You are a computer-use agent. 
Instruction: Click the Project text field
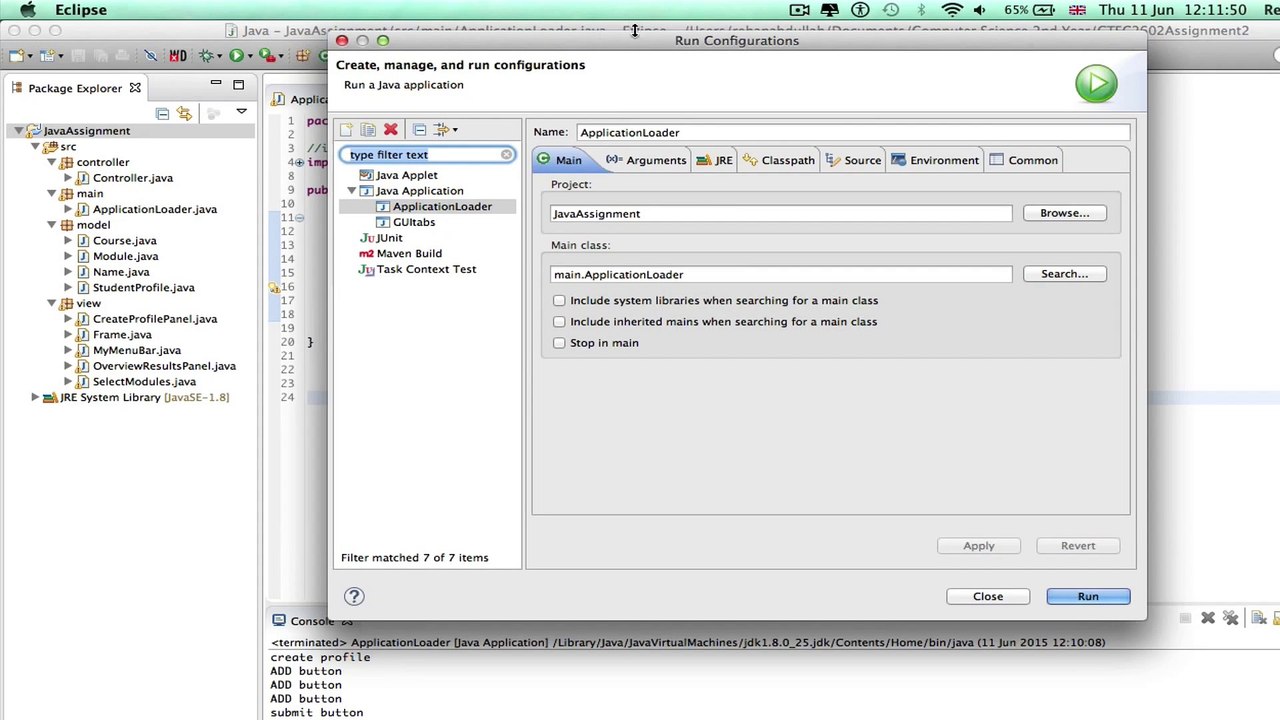coord(780,213)
